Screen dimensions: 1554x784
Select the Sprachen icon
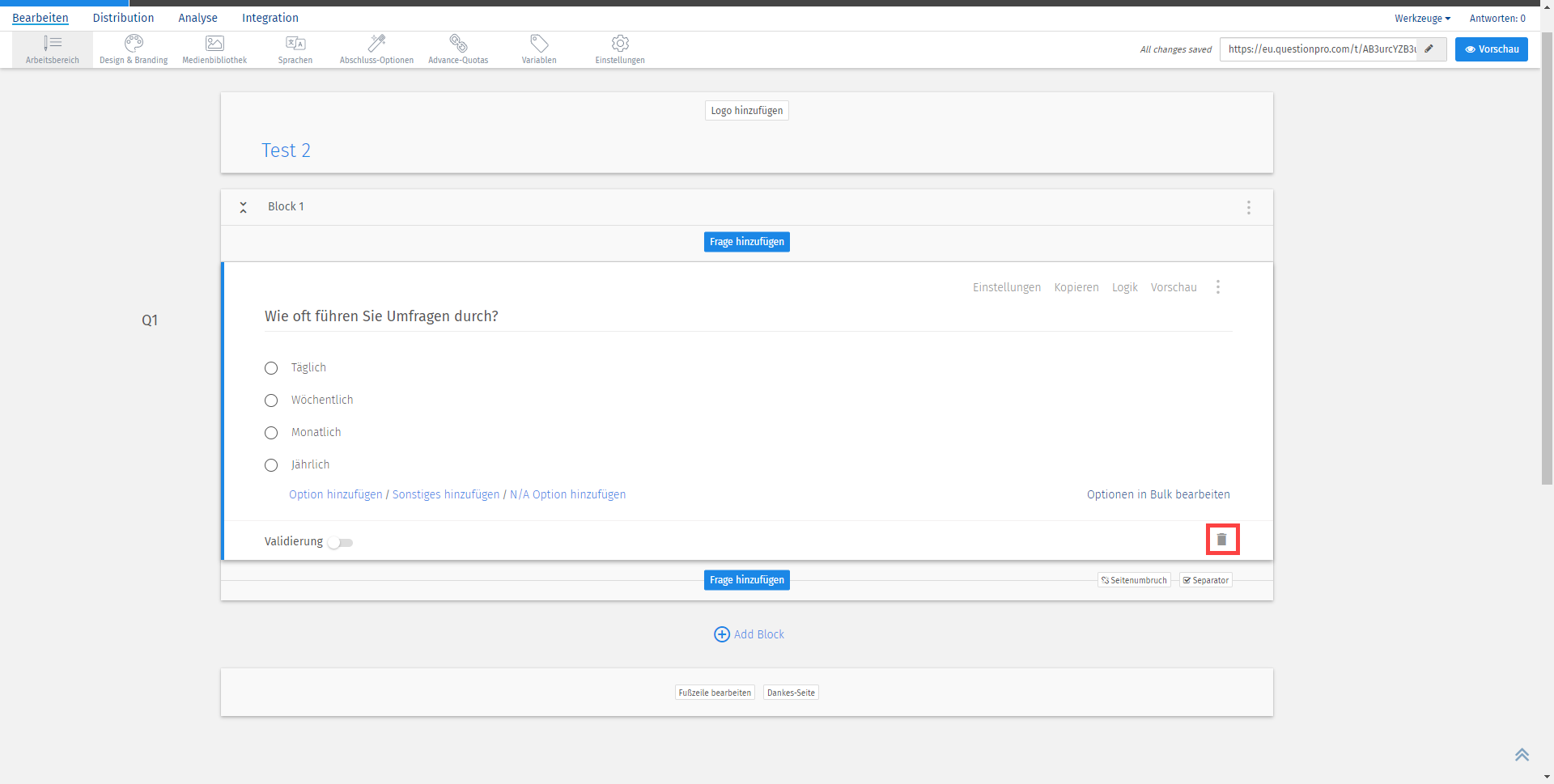(x=295, y=49)
